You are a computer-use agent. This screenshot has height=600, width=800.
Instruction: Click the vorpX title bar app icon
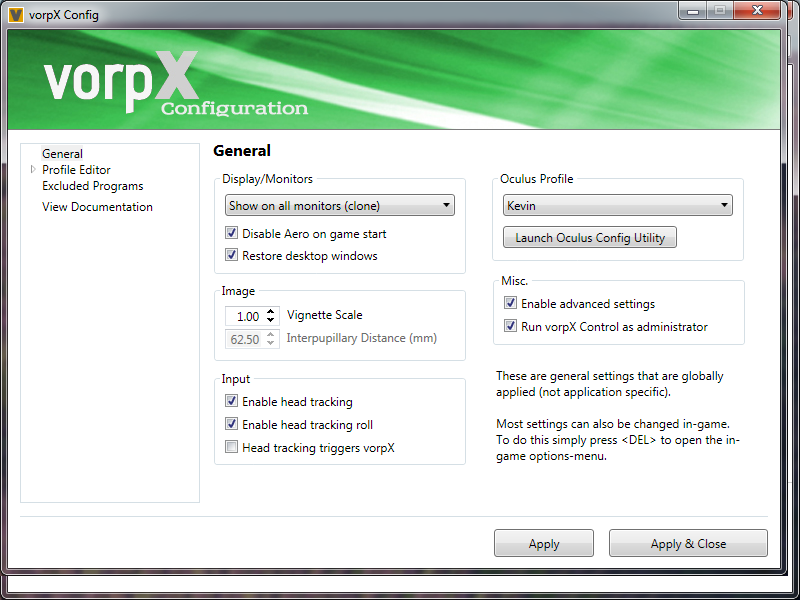(16, 15)
